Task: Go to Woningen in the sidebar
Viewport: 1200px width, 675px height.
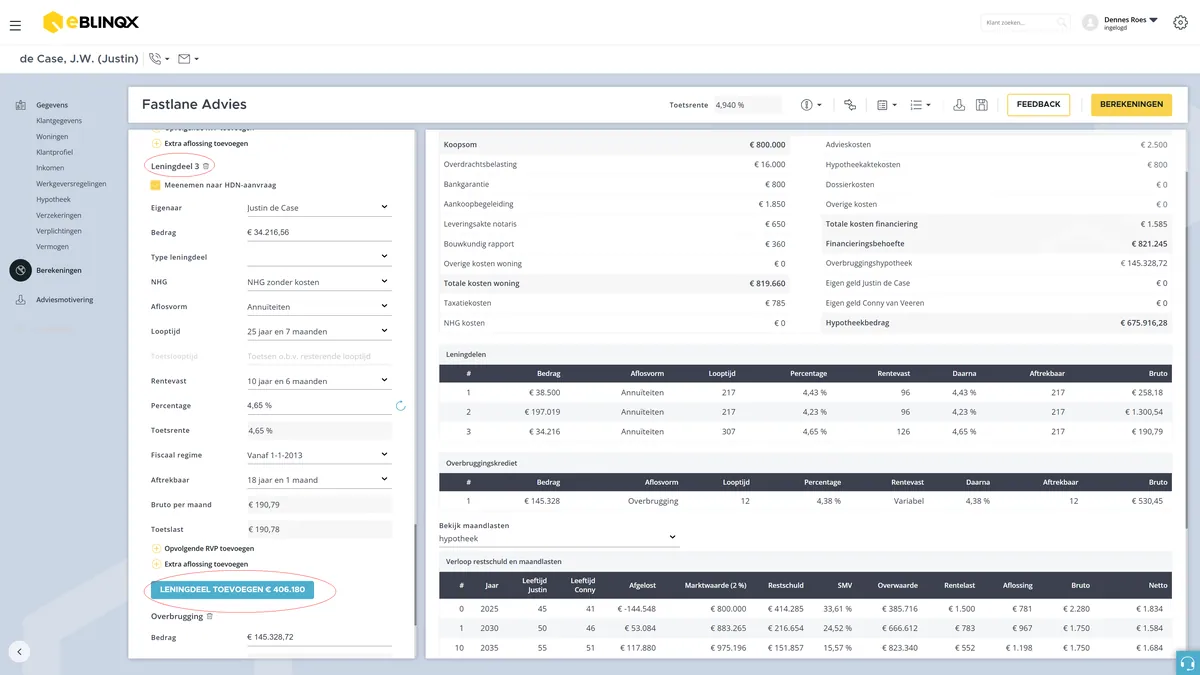Action: click(52, 137)
